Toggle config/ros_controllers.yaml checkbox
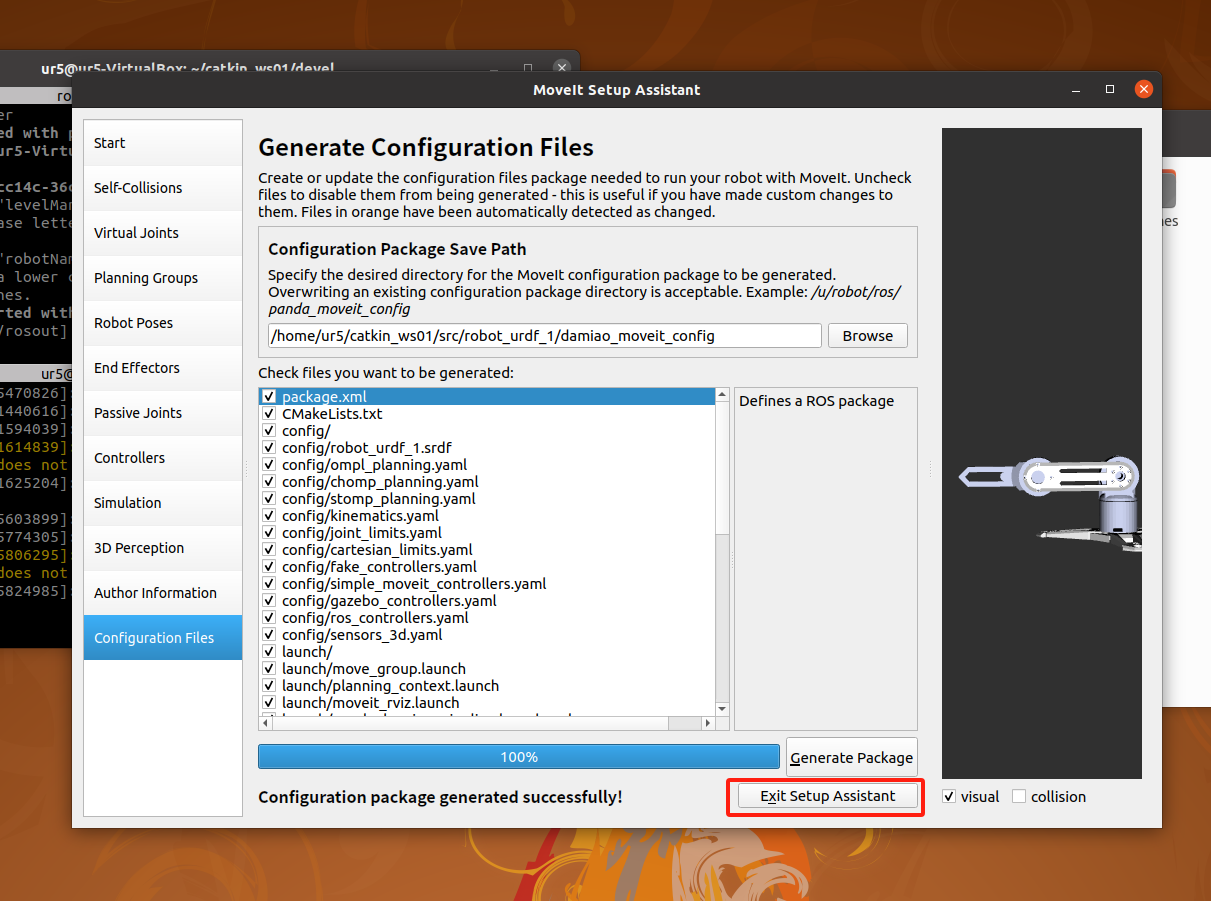Viewport: 1211px width, 901px height. (269, 618)
